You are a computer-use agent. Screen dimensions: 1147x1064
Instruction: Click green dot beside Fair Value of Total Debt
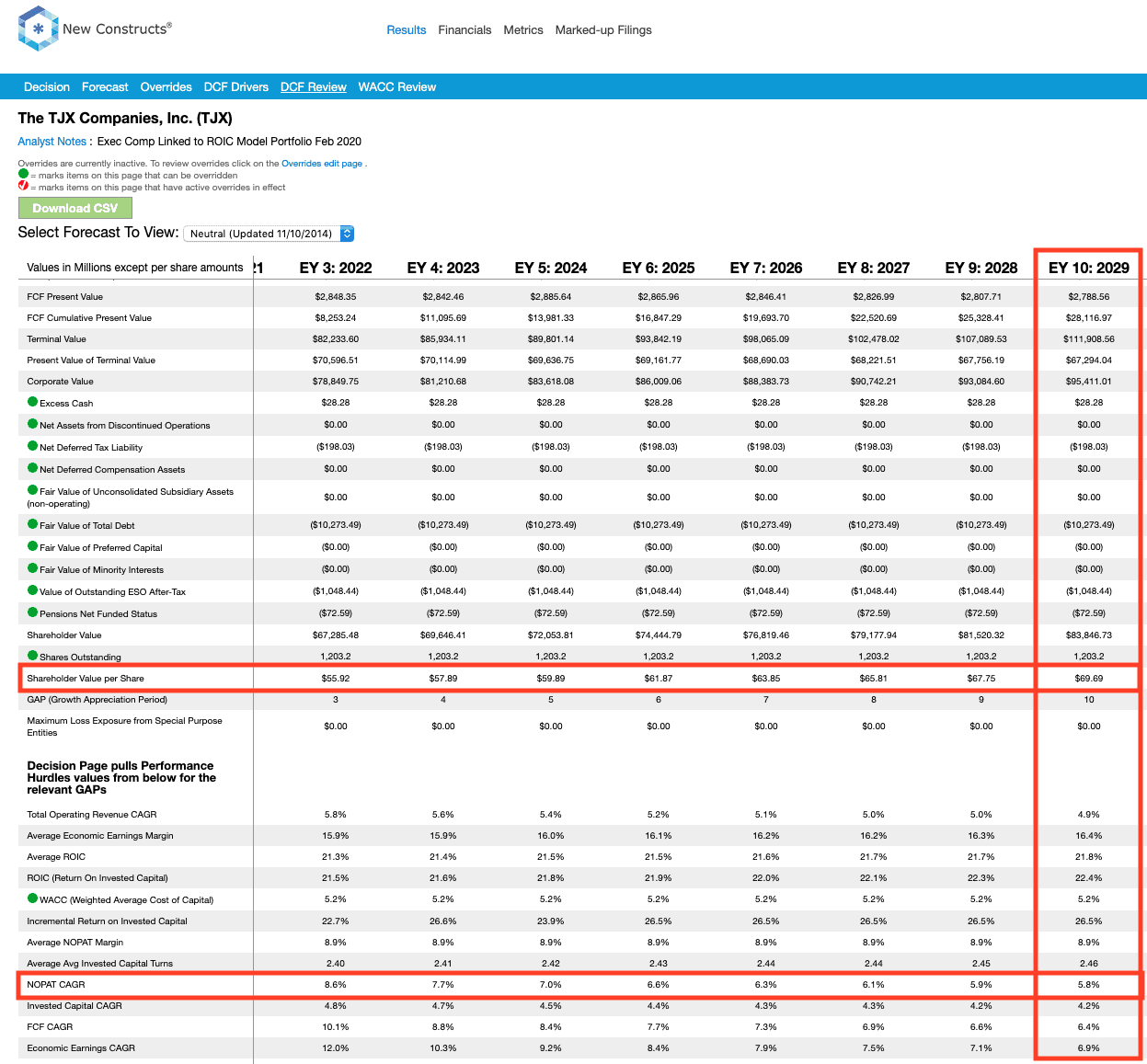pyautogui.click(x=32, y=524)
